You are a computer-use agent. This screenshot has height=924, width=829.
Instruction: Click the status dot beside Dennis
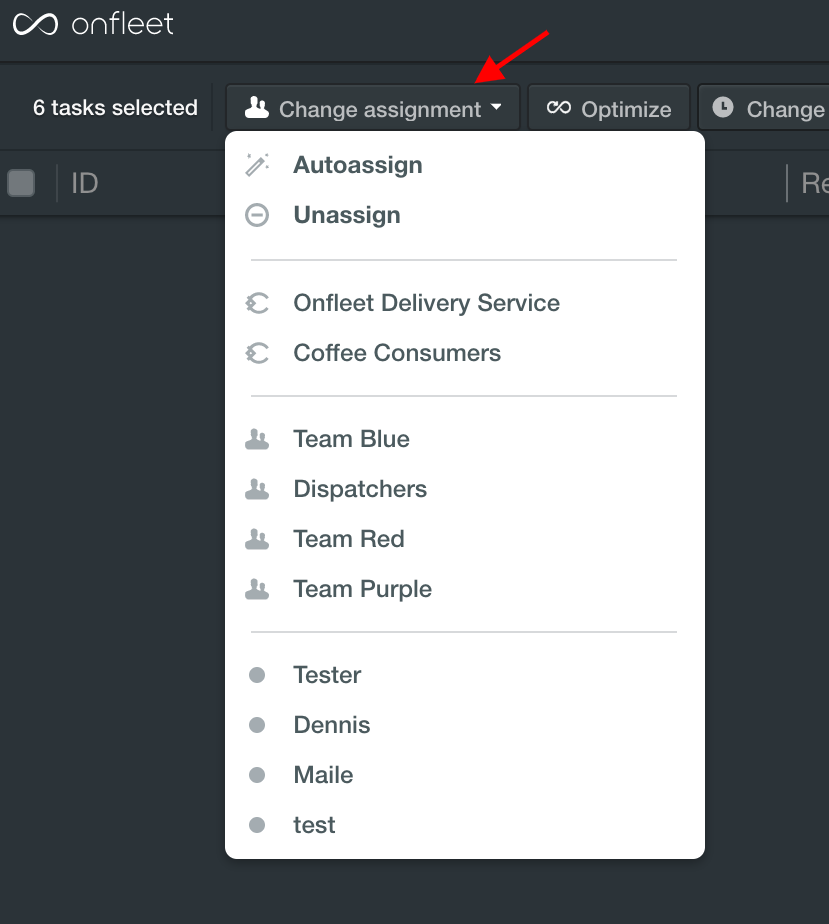257,725
